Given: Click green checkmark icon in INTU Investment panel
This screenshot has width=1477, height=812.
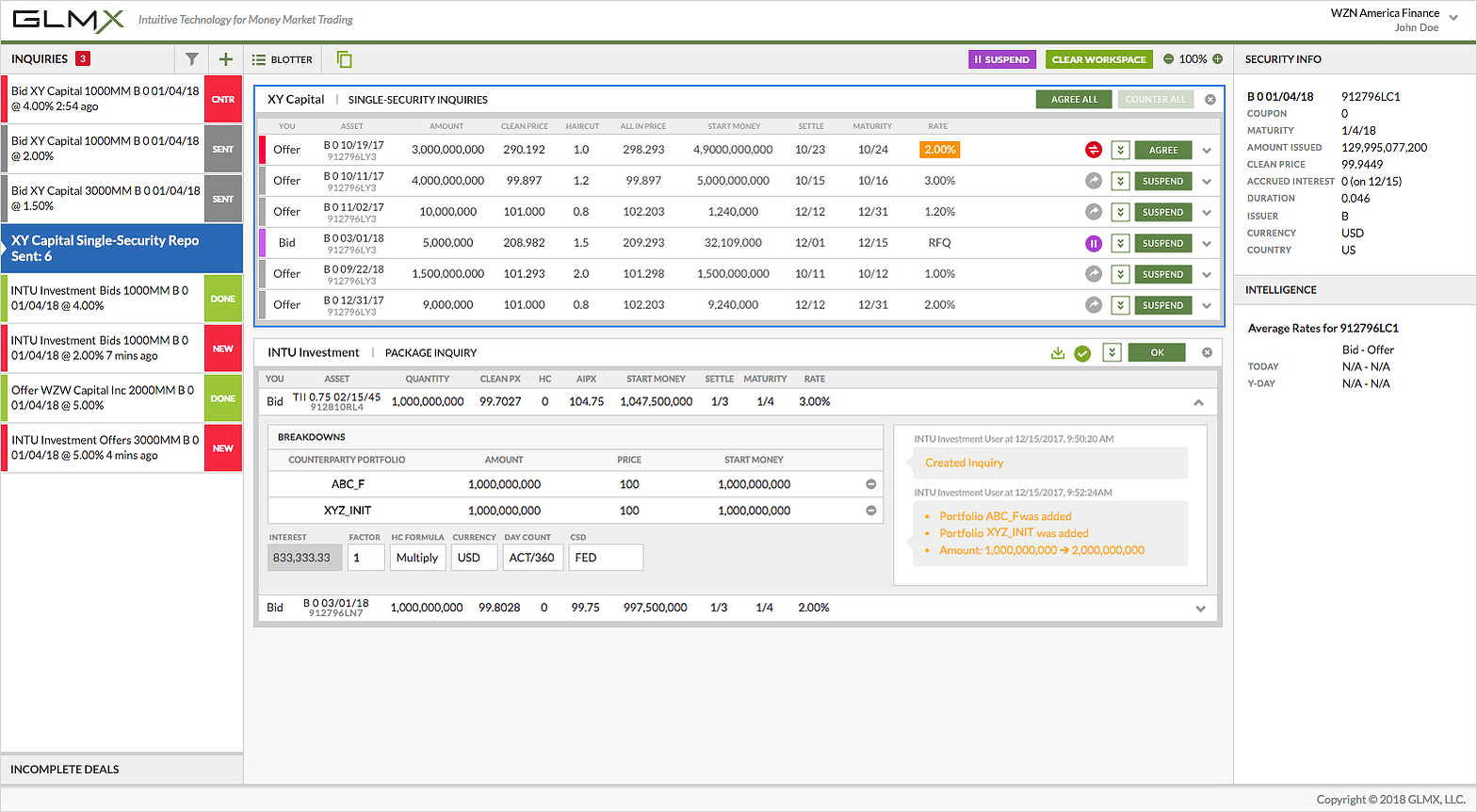Looking at the screenshot, I should (x=1082, y=353).
